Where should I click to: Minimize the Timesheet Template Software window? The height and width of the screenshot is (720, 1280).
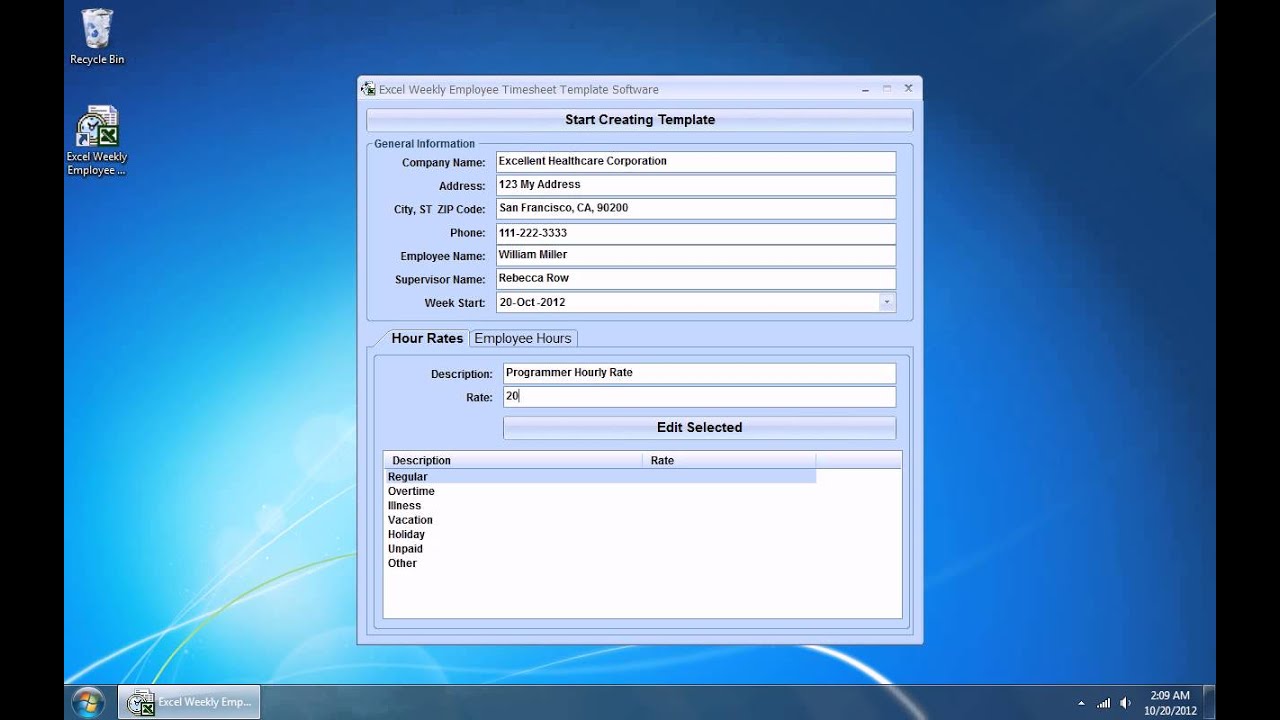[x=865, y=89]
